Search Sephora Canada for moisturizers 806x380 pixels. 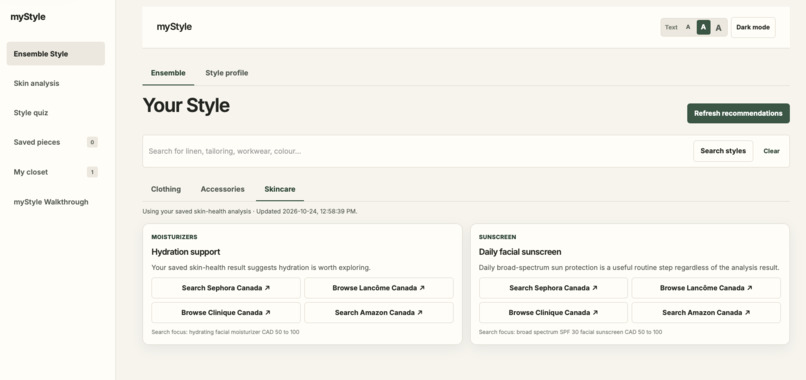coord(226,288)
